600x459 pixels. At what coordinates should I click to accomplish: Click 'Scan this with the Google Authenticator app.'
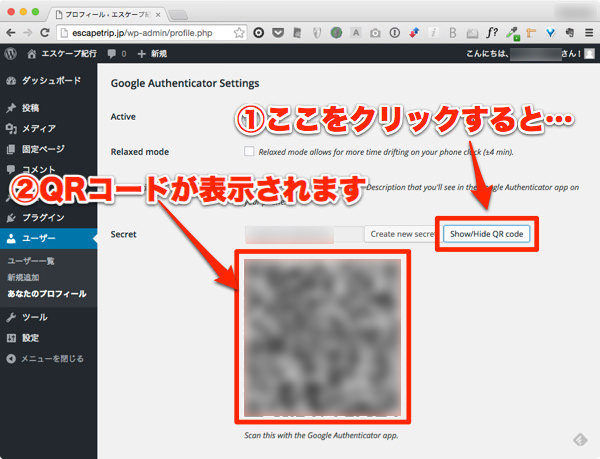(x=321, y=435)
